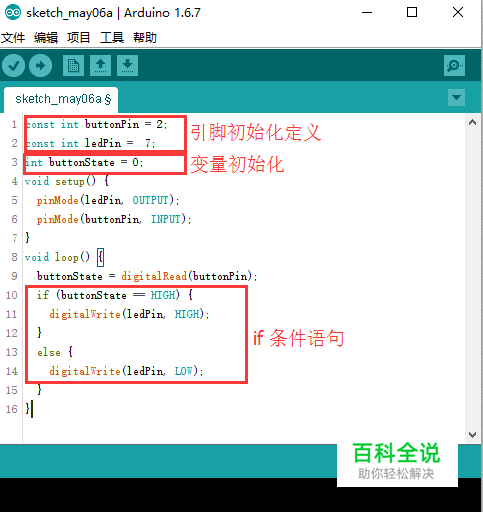Open the 帮助 menu
Image resolution: width=483 pixels, height=512 pixels.
[x=145, y=38]
